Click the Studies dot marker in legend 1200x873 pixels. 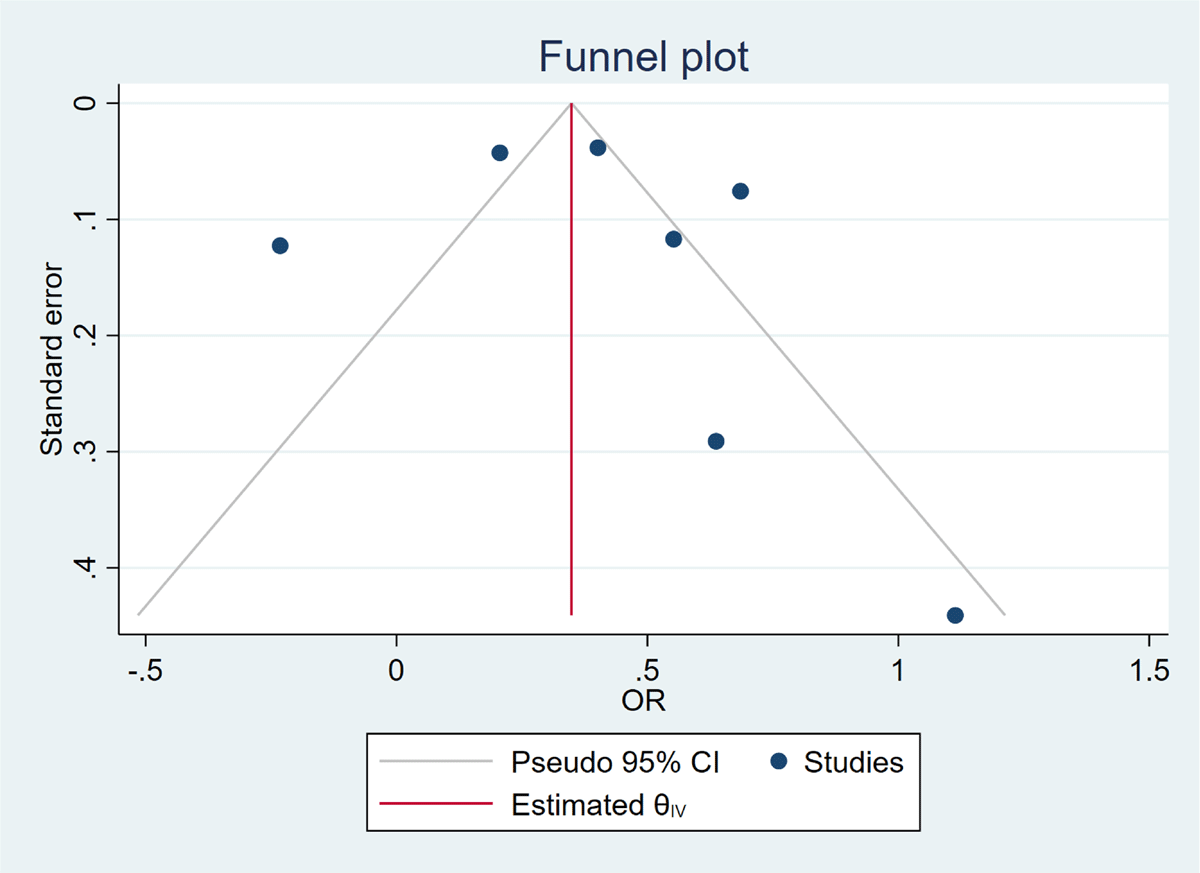coord(780,763)
